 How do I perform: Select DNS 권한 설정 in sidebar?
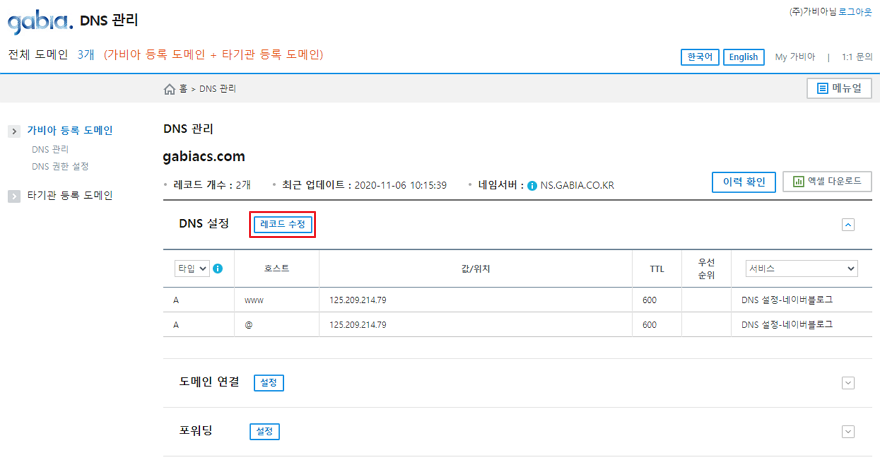(x=60, y=167)
